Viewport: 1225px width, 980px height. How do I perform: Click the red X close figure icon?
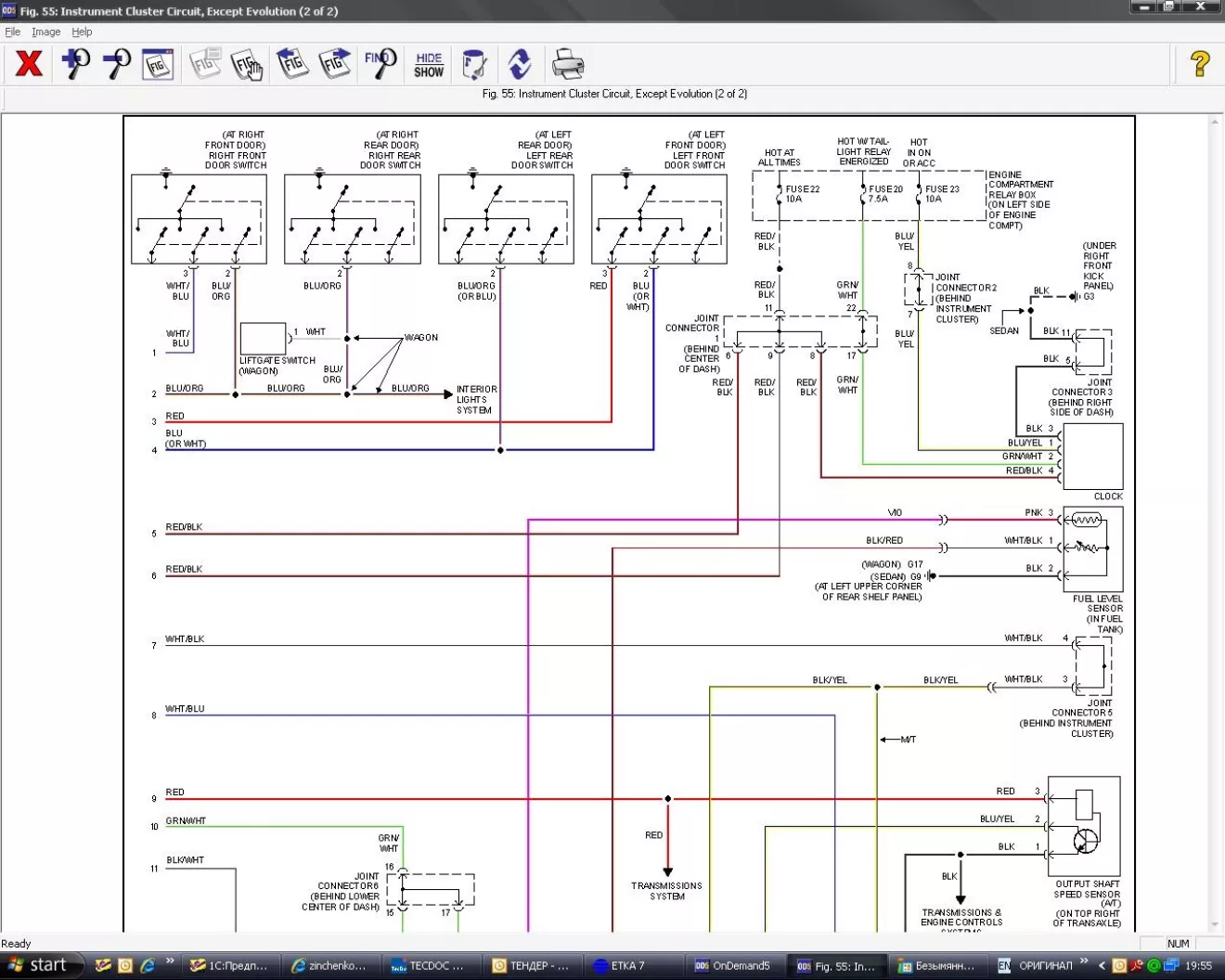pyautogui.click(x=29, y=64)
